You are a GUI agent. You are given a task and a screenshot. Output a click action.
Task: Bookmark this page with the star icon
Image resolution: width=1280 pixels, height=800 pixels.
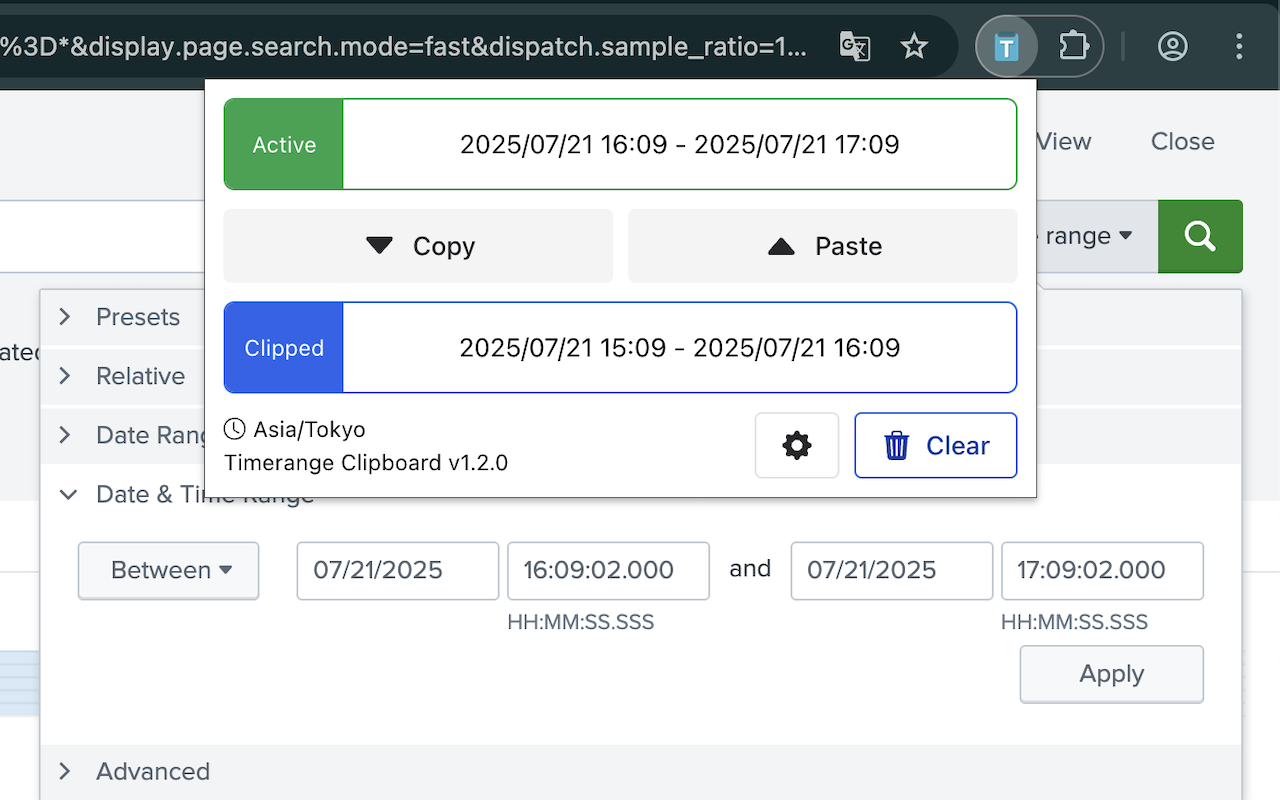click(914, 46)
